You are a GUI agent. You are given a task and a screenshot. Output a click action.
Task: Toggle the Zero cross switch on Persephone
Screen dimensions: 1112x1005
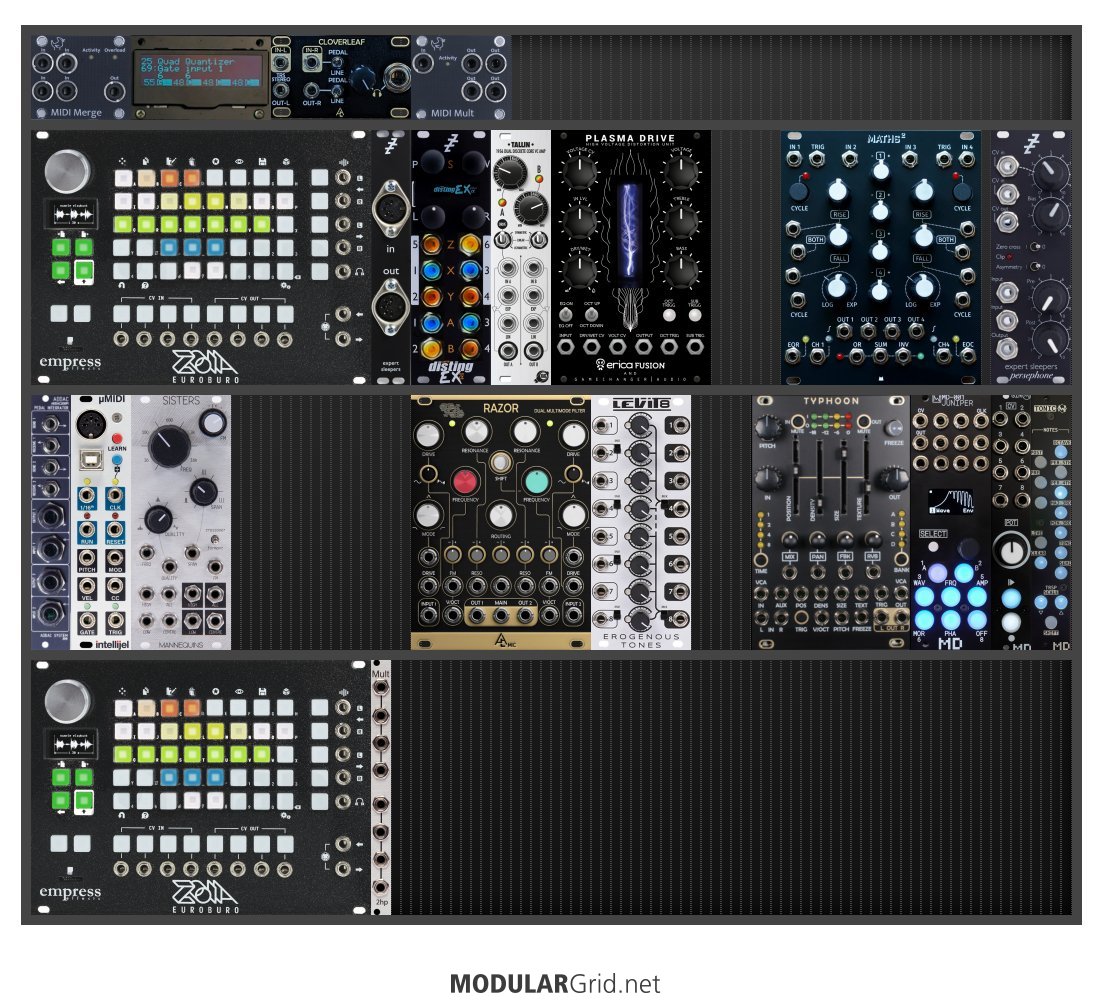[1036, 247]
